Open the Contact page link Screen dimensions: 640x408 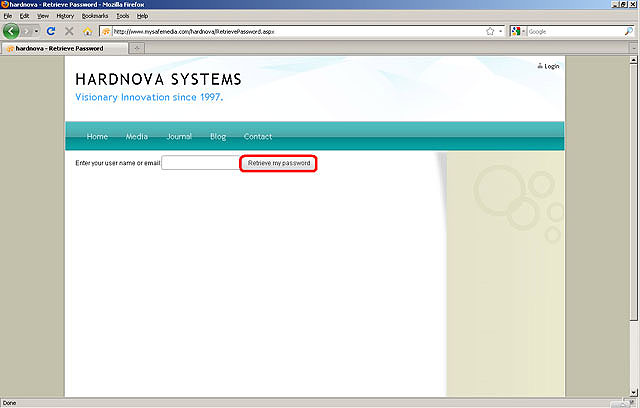[x=258, y=137]
